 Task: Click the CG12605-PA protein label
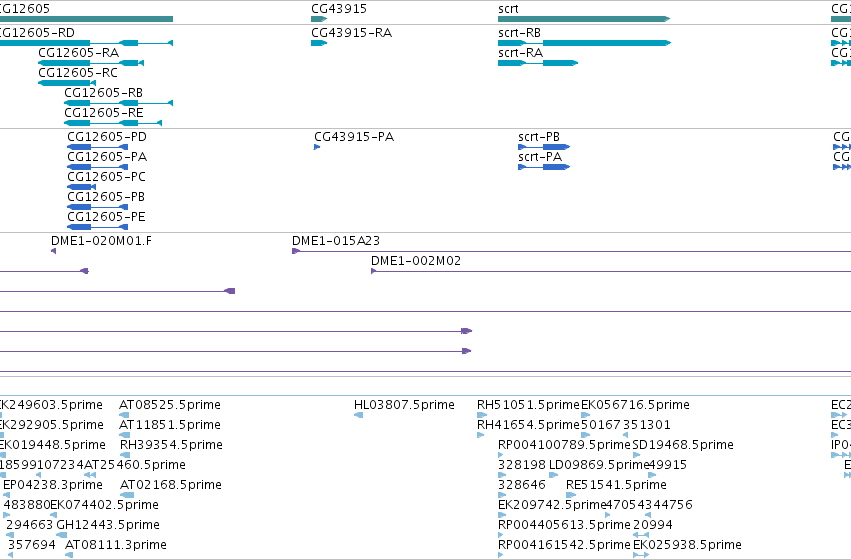(107, 157)
